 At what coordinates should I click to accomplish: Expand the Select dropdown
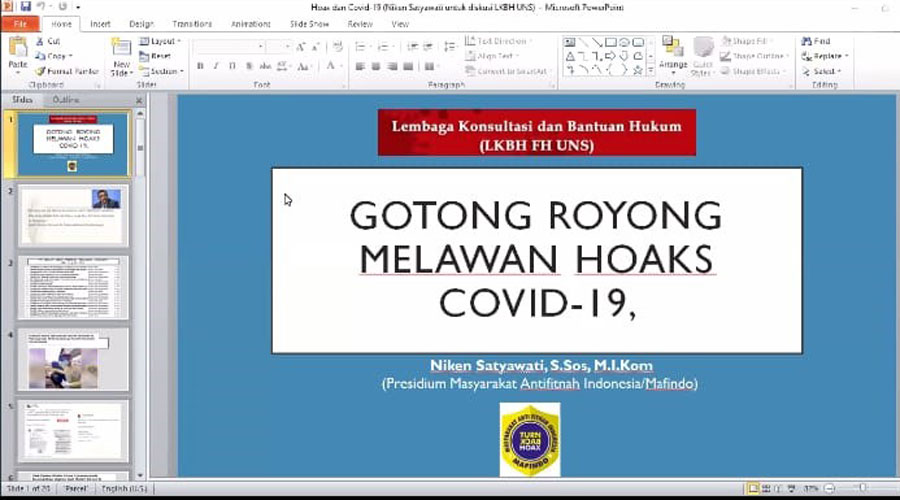pyautogui.click(x=839, y=71)
